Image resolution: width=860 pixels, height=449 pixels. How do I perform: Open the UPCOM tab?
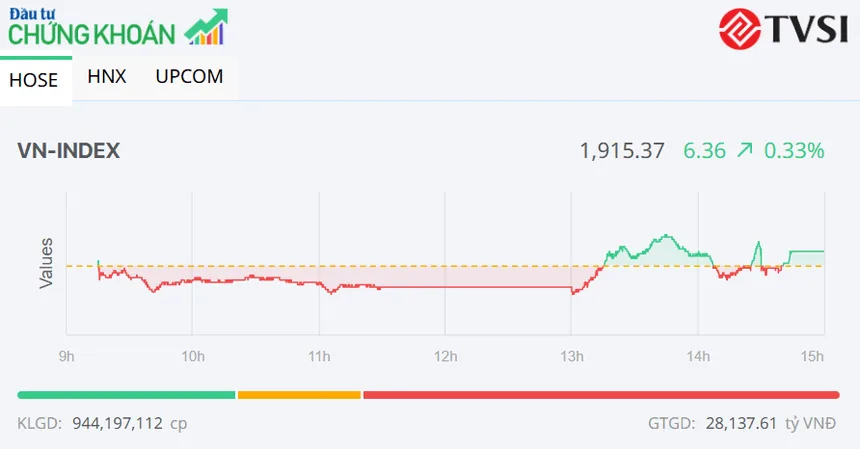click(x=189, y=76)
